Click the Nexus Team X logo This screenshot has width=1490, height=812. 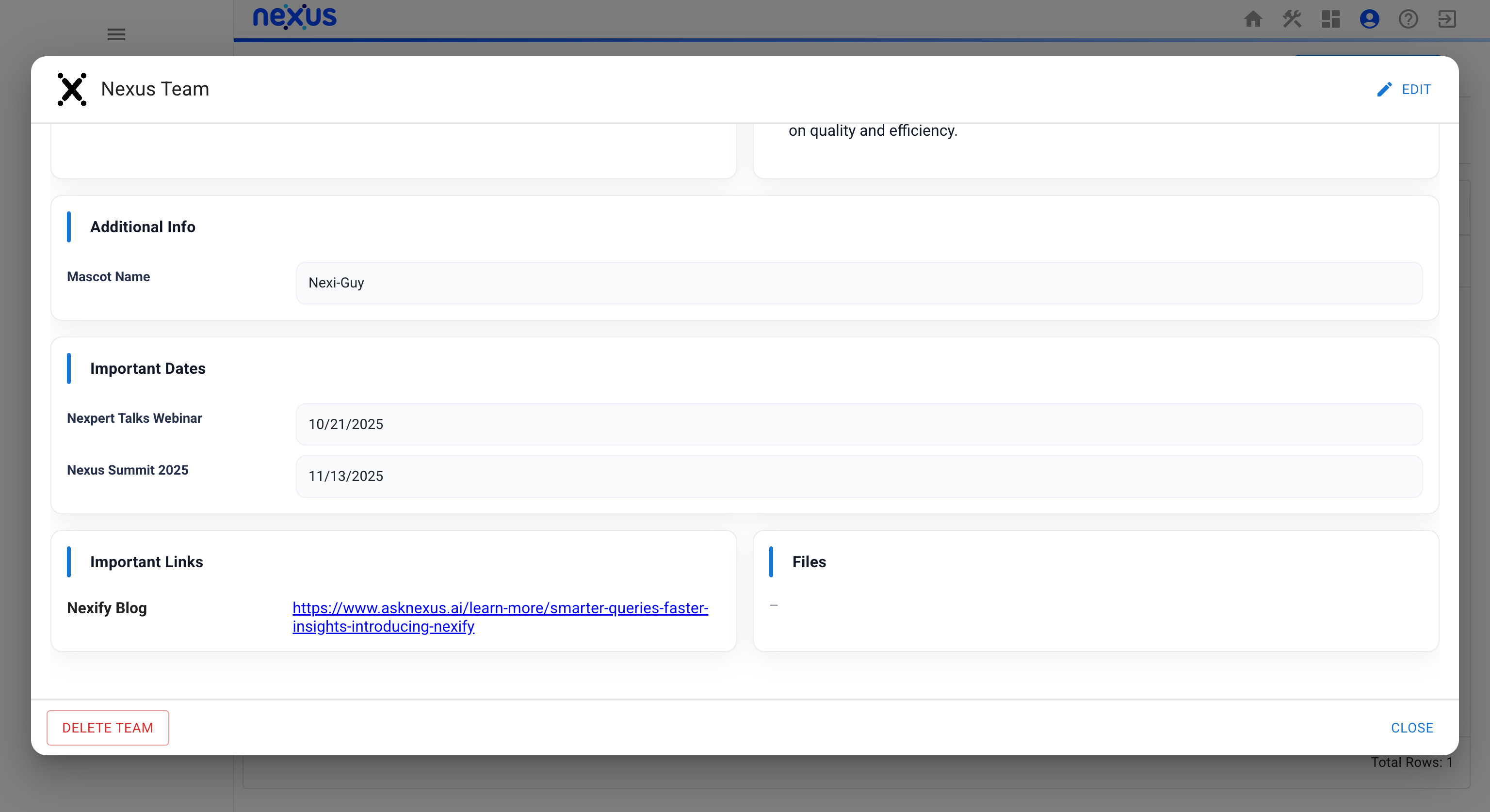pos(72,90)
